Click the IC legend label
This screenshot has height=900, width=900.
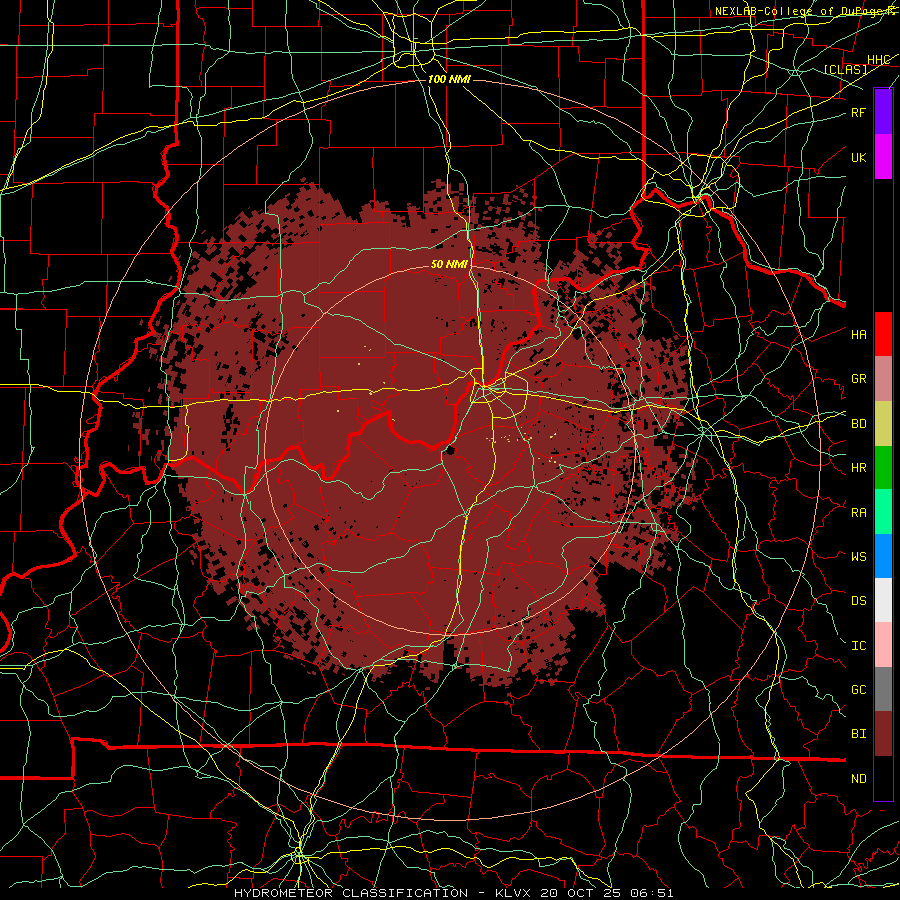point(858,646)
